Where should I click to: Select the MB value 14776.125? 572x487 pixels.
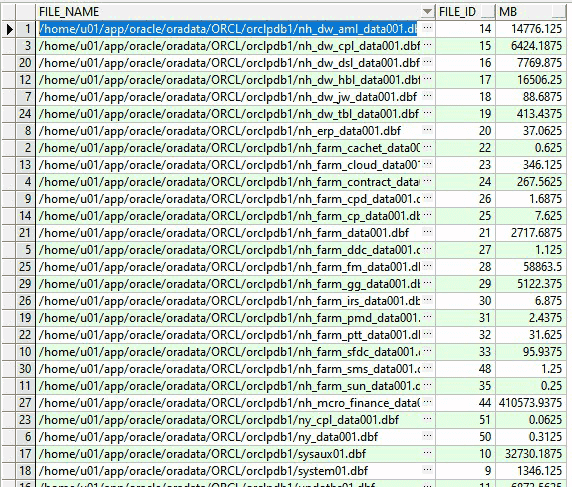point(531,29)
